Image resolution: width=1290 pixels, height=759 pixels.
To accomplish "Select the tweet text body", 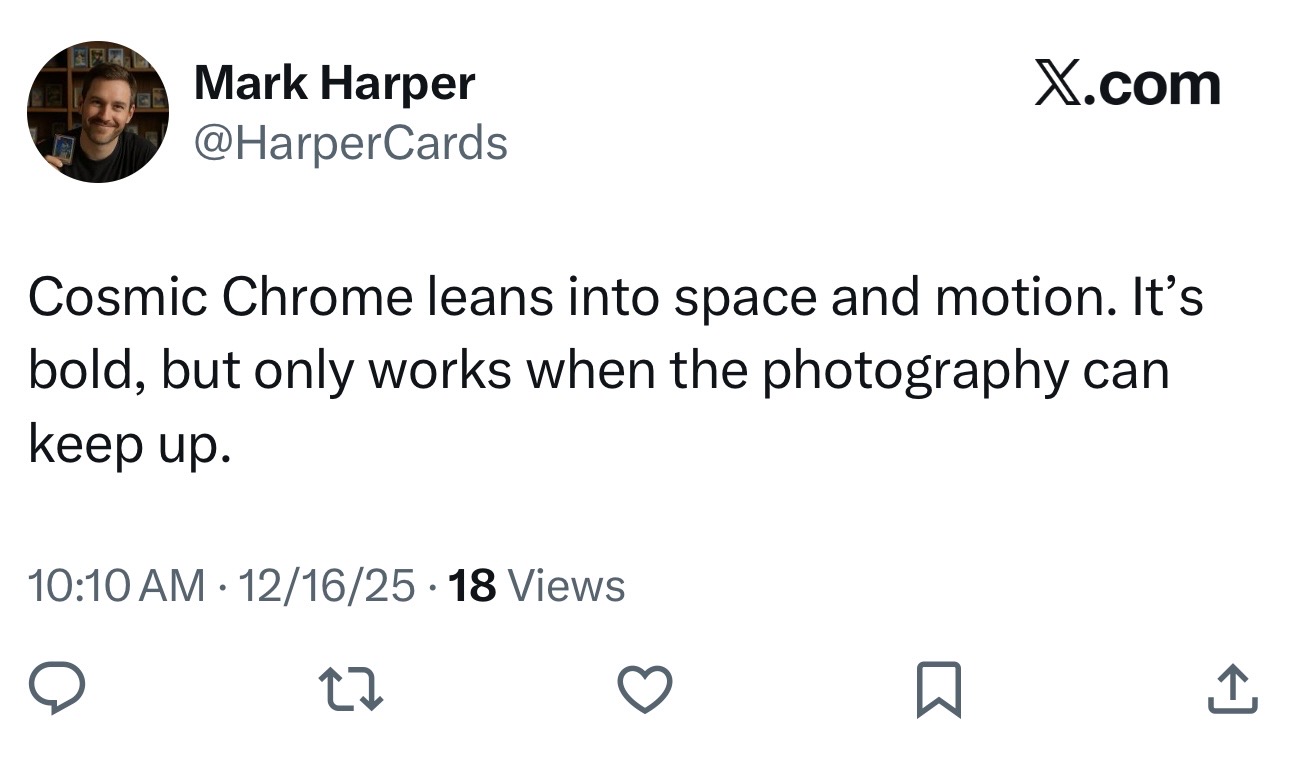I will pos(600,368).
